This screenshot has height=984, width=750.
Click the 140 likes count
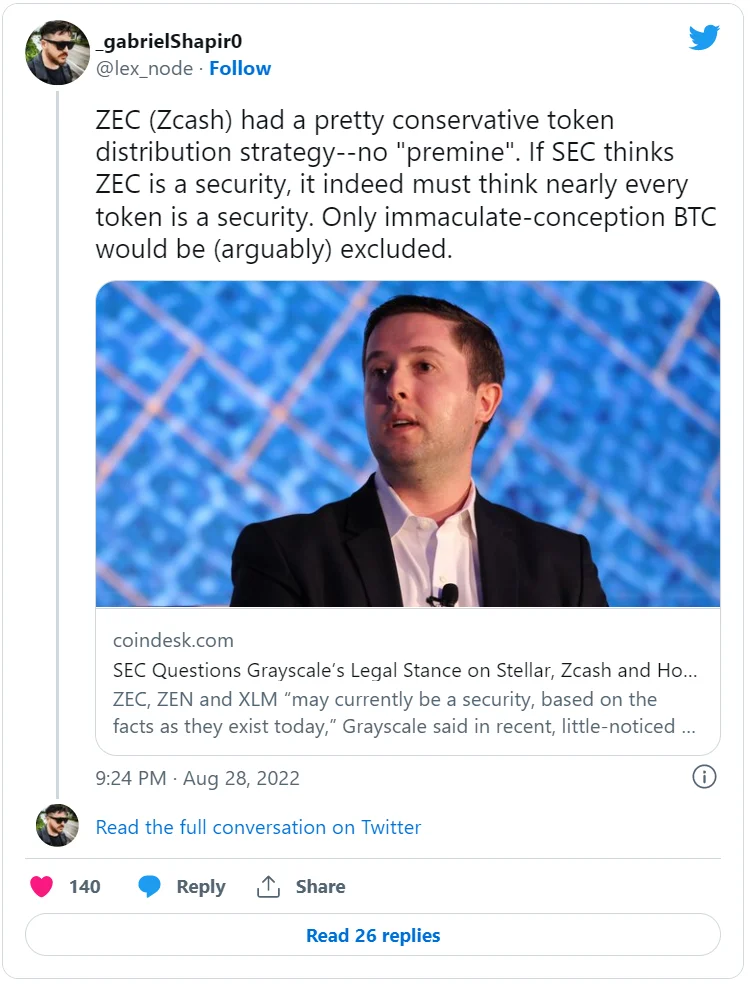[x=85, y=886]
